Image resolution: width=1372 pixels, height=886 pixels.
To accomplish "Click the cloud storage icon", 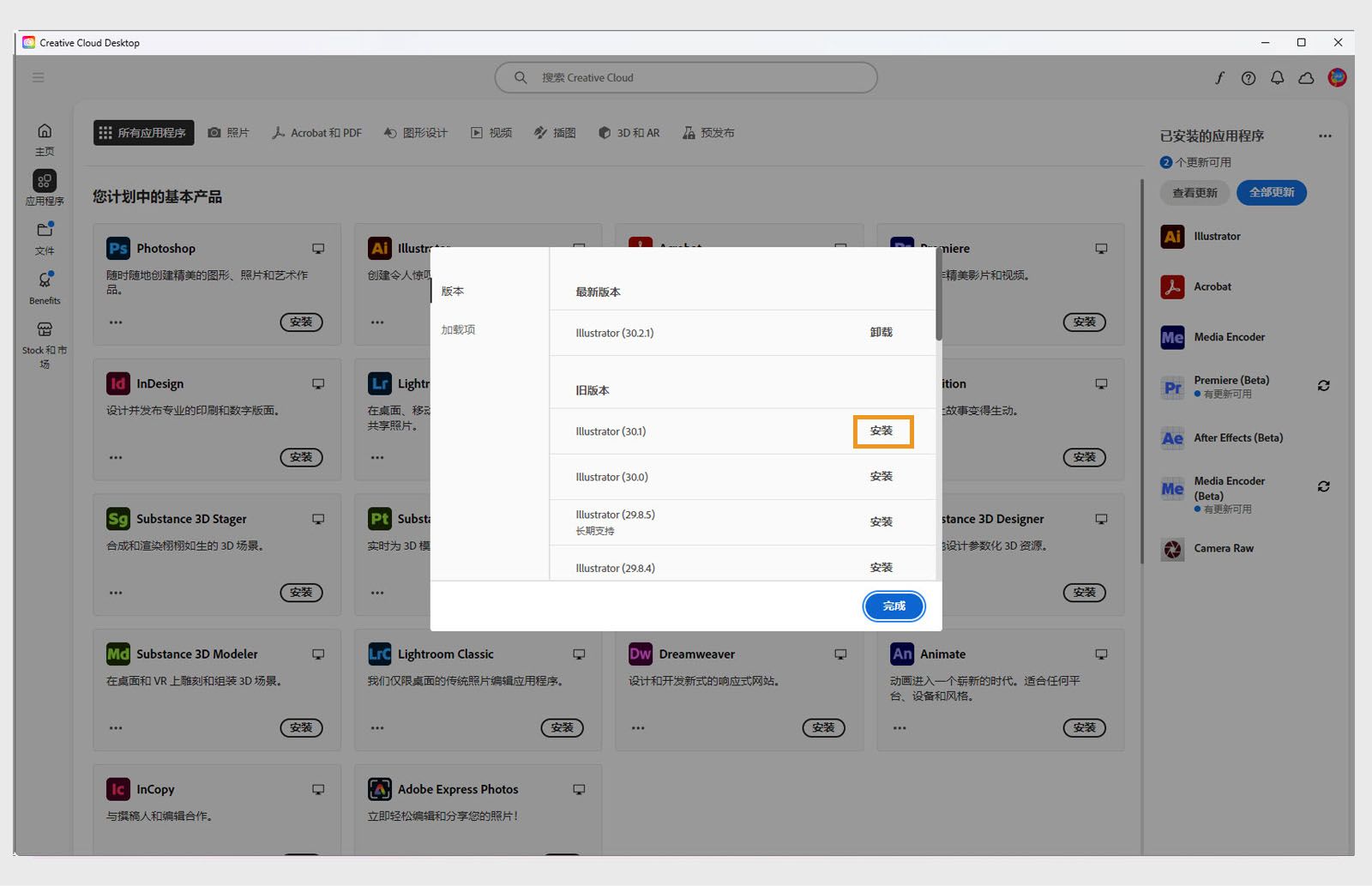I will point(1305,77).
